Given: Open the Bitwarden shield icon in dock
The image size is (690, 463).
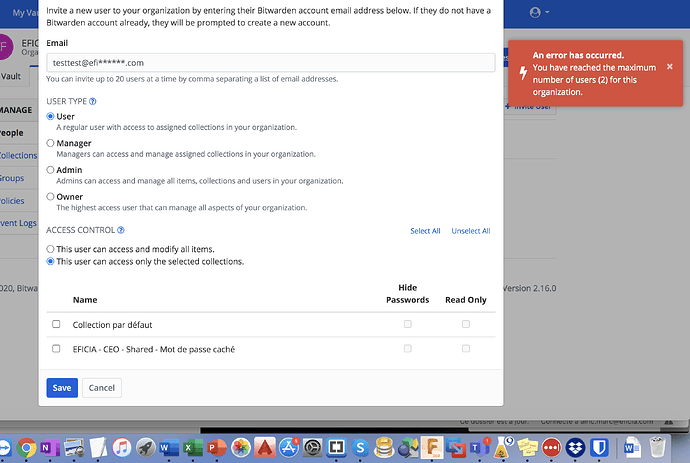Looking at the screenshot, I should (599, 448).
